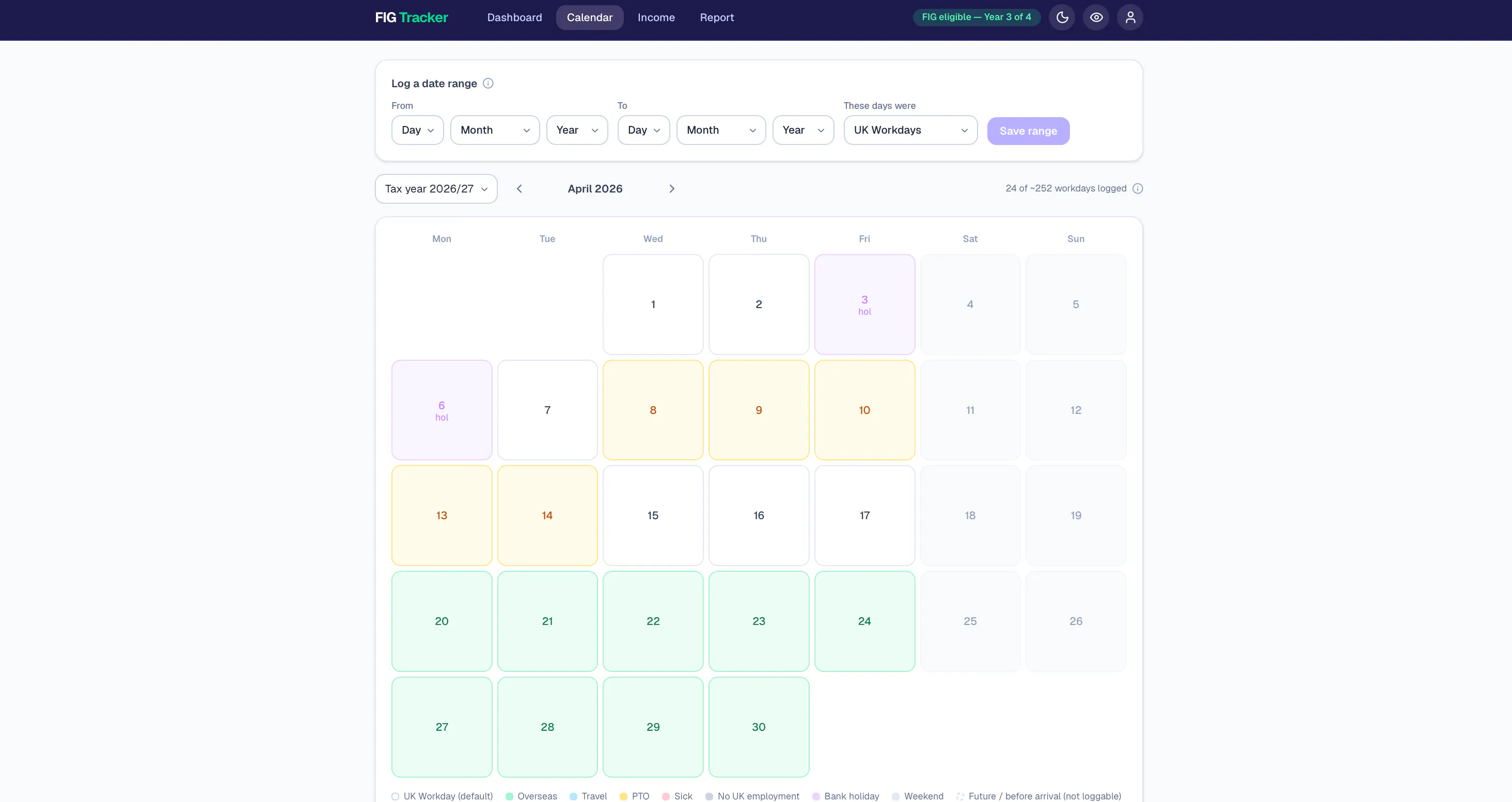The height and width of the screenshot is (802, 1512).
Task: Open the Income tab
Action: point(656,18)
